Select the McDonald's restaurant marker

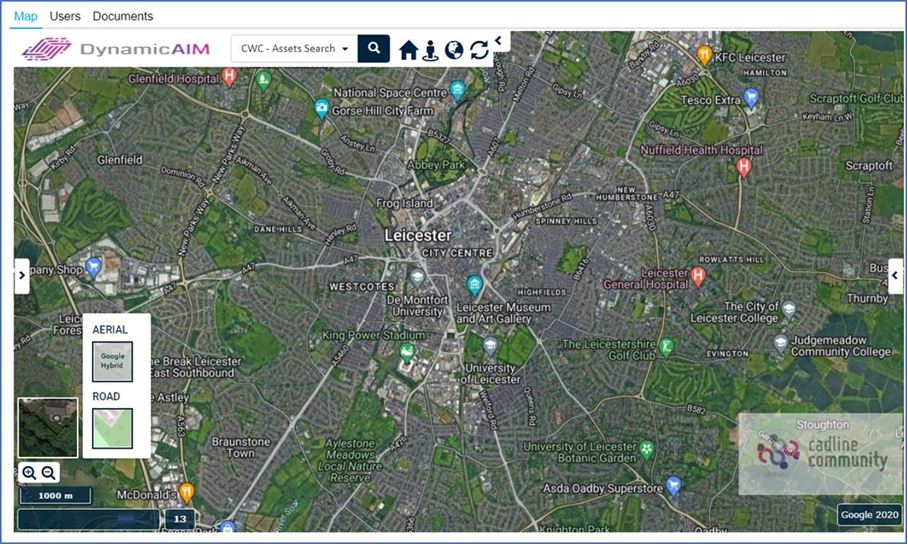click(186, 492)
